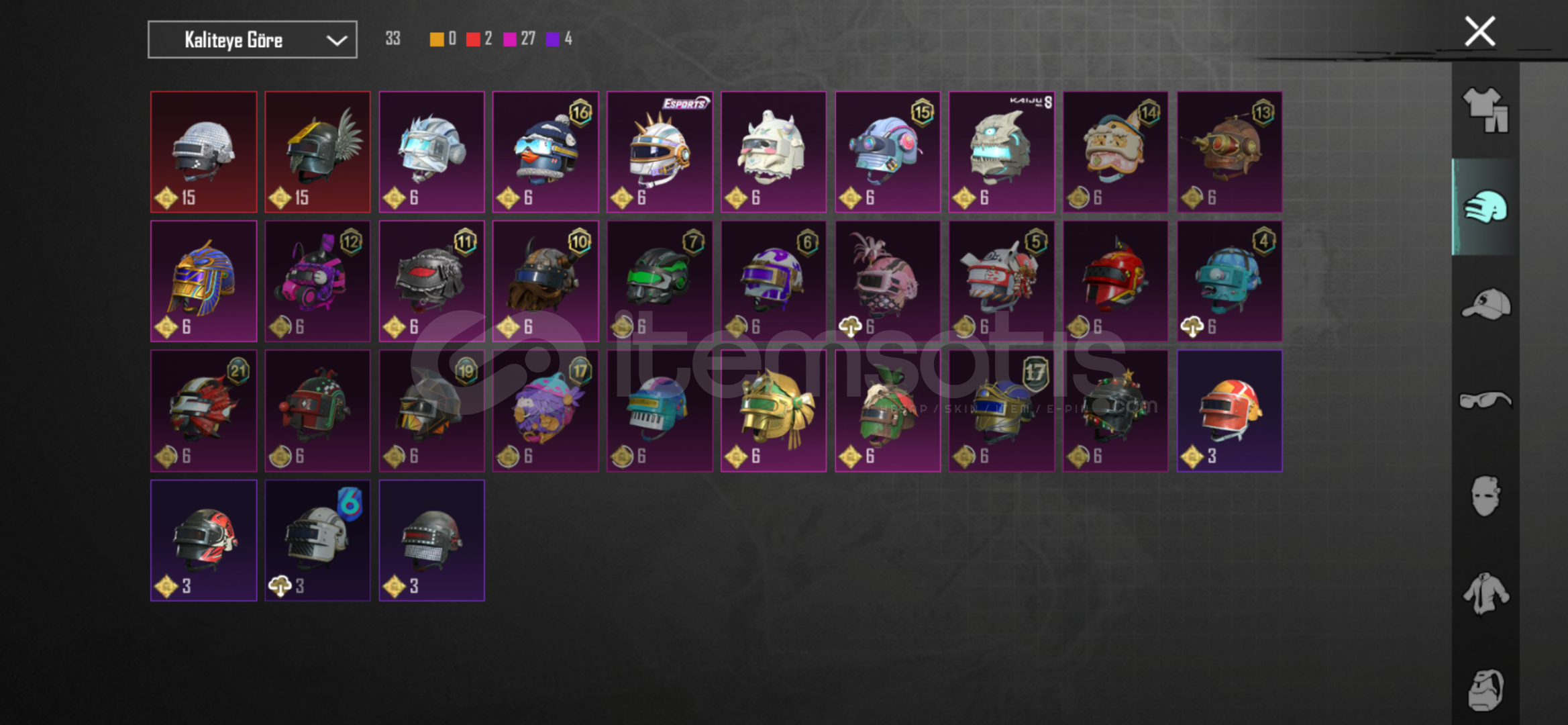Select the orange quality filter swatch
Viewport: 1568px width, 725px height.
click(x=436, y=39)
